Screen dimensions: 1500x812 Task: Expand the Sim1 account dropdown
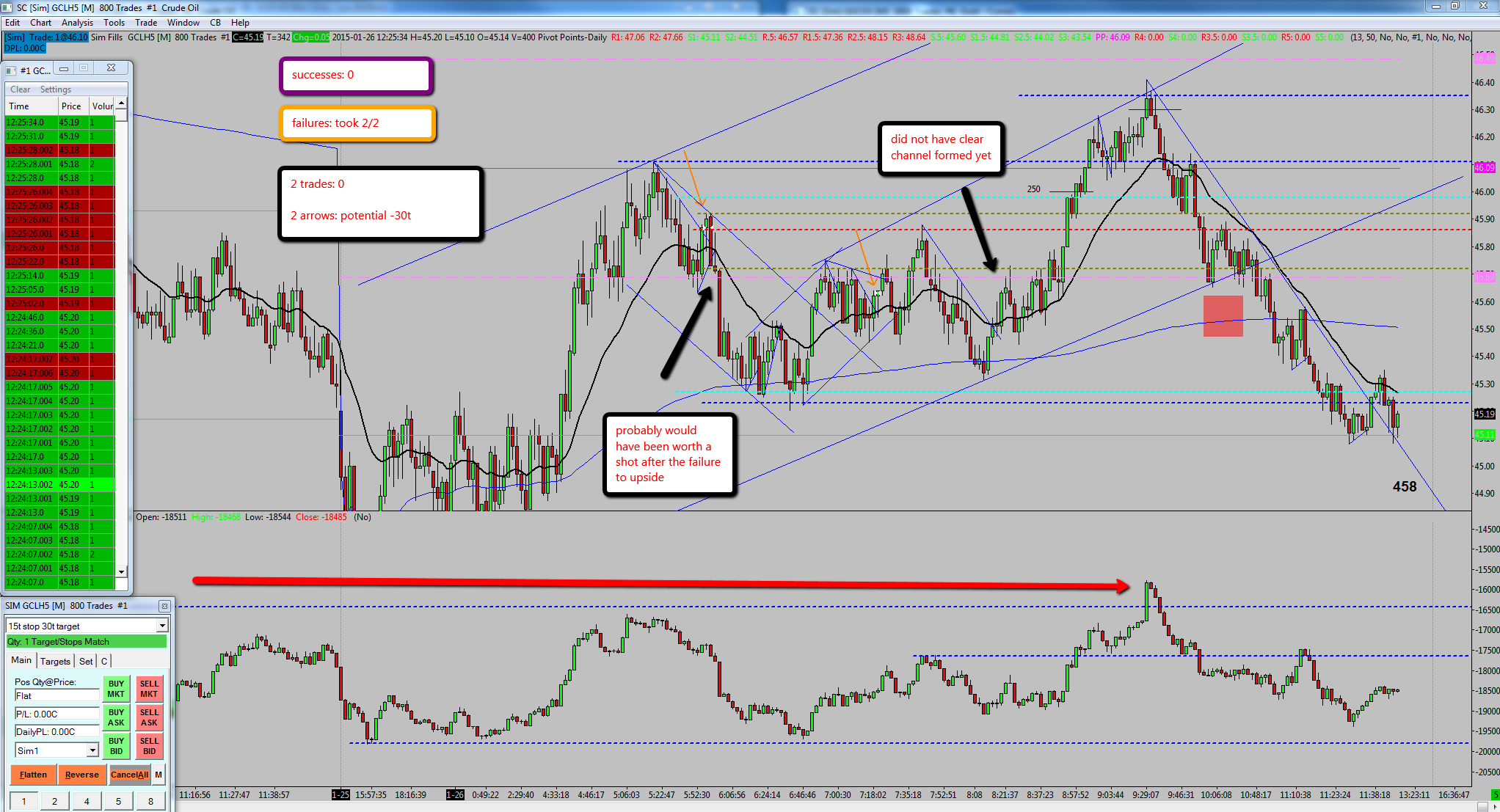(x=92, y=750)
